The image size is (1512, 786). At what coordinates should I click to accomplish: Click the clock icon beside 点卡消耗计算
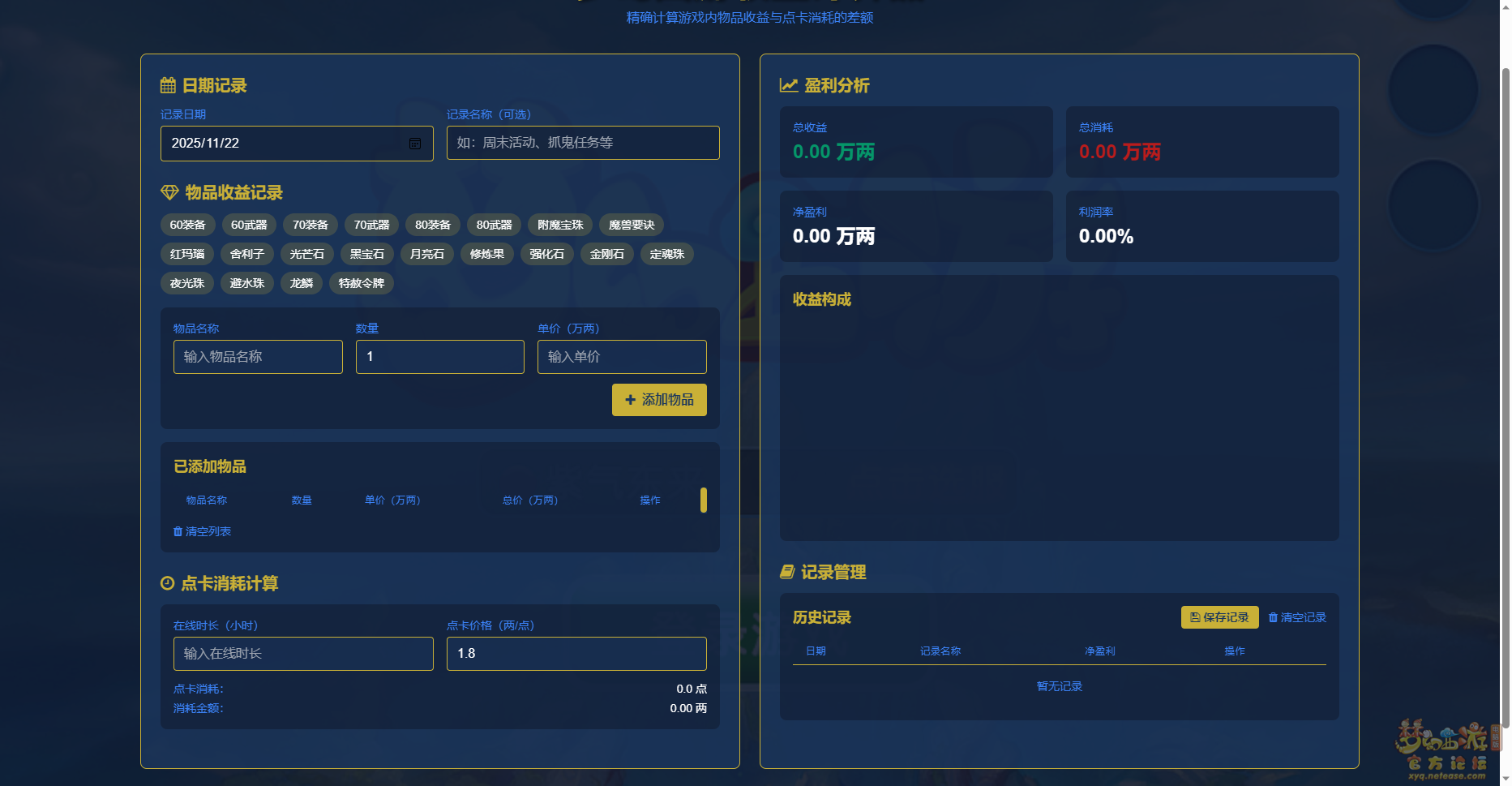point(168,583)
